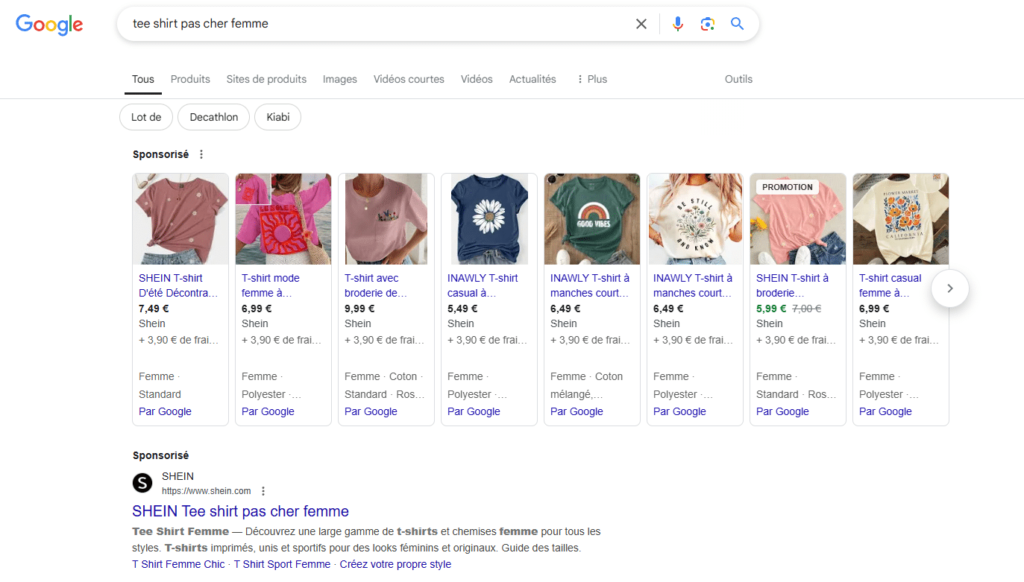Open SHEIN Tee shirt pas cher femme headline

click(240, 511)
